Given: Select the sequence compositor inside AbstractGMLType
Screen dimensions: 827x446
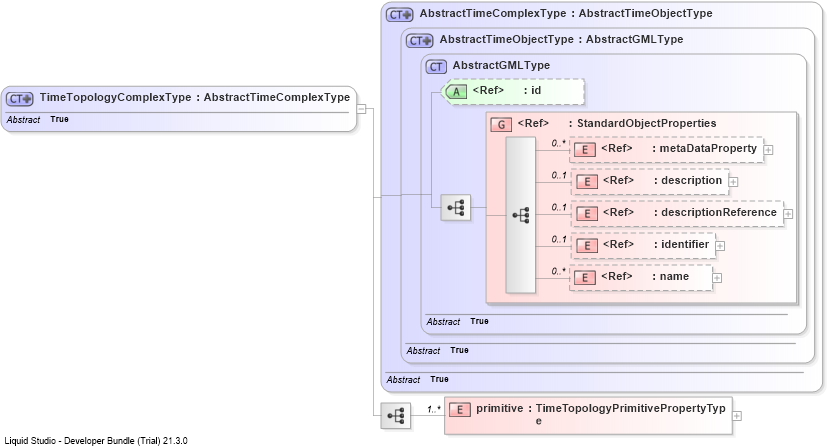Looking at the screenshot, I should click(455, 207).
